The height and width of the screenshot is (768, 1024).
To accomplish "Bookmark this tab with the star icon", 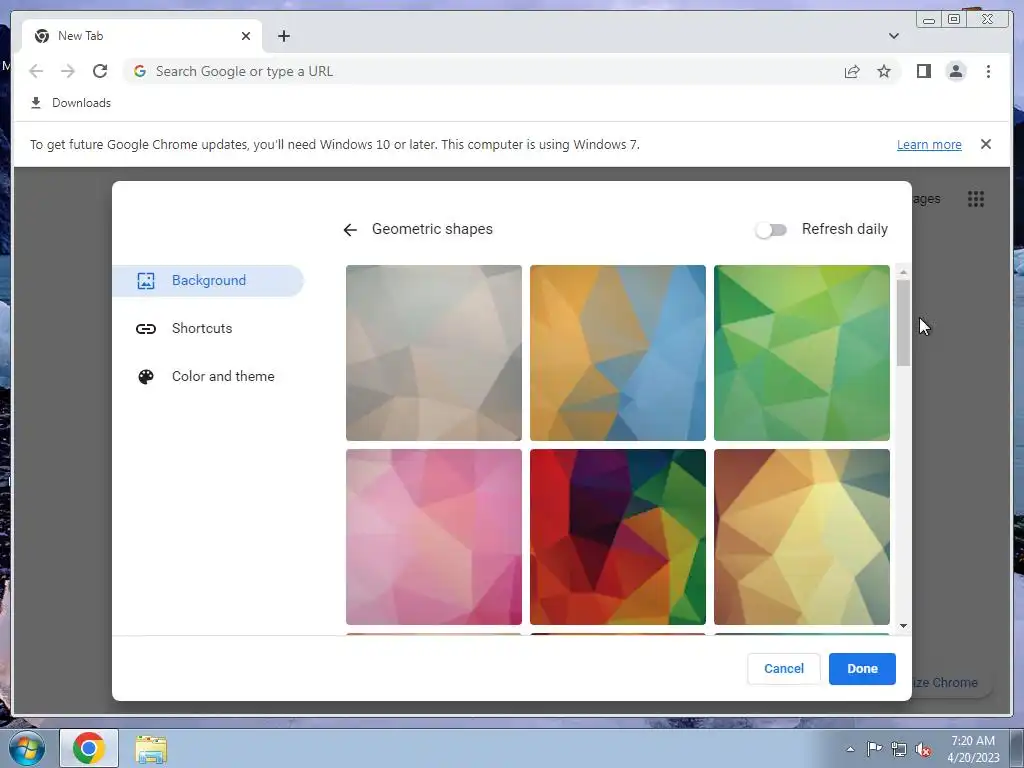I will (884, 71).
